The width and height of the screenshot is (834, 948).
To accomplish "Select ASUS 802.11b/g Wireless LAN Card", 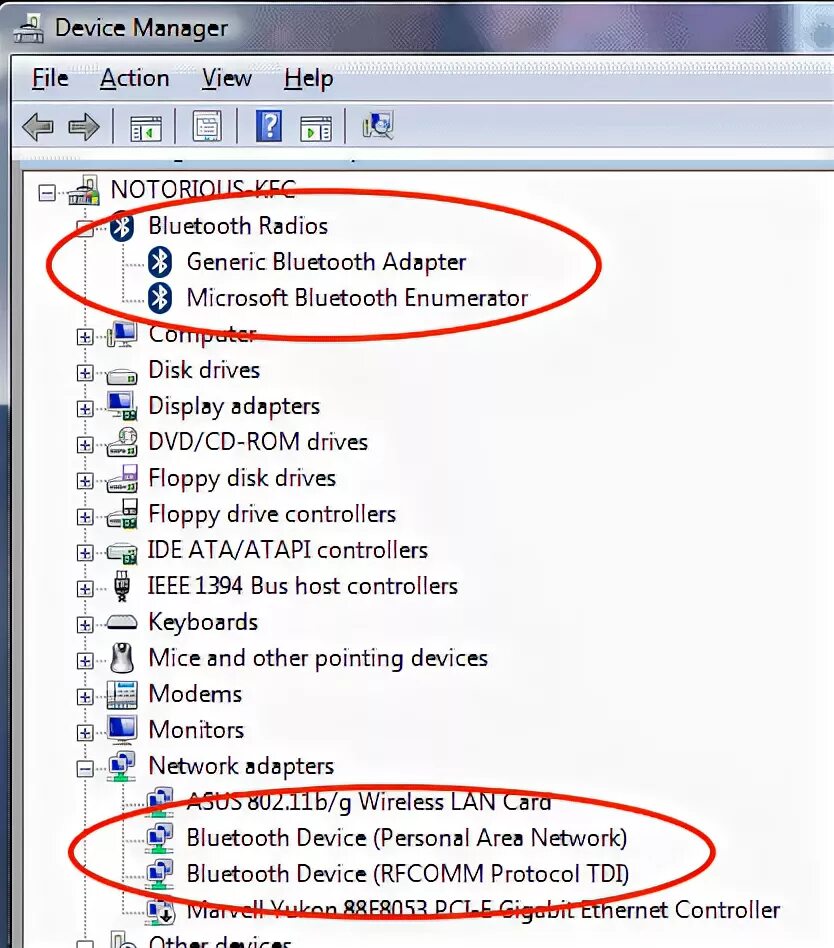I will (x=369, y=802).
